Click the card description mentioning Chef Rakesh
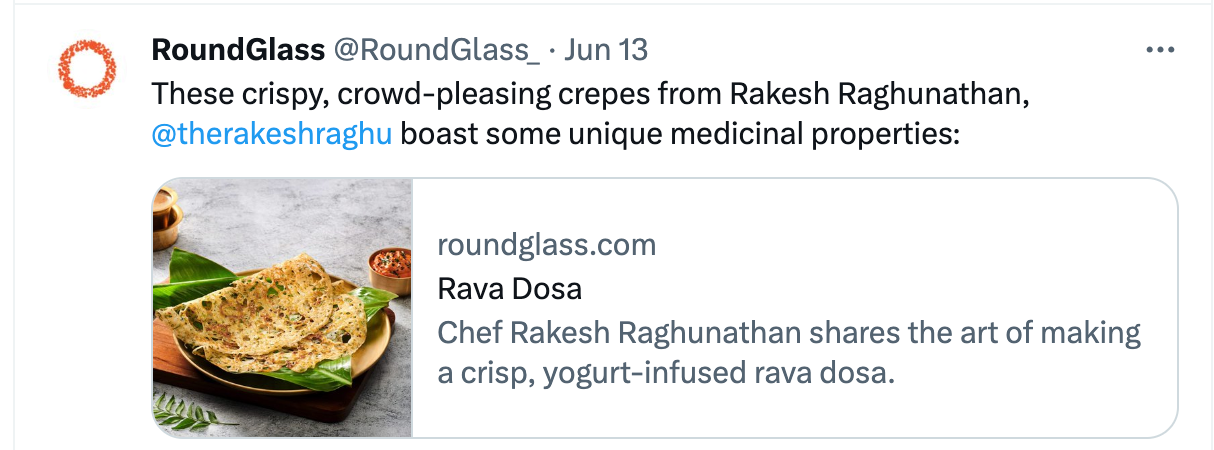This screenshot has height=450, width=1214. coord(789,333)
